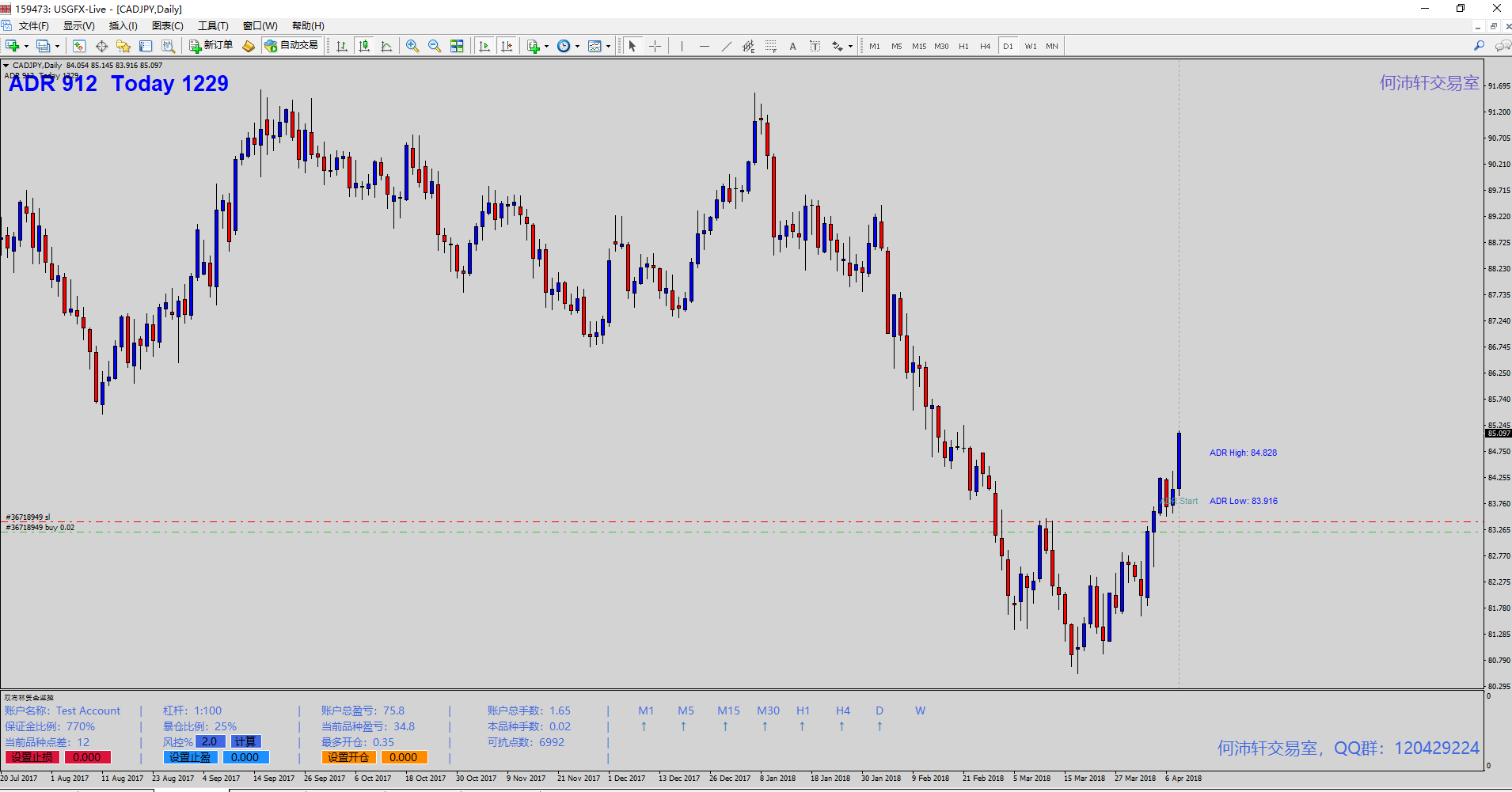Screen dimensions: 1512x792
Task: Click the 85.097 current price label
Action: click(1498, 434)
